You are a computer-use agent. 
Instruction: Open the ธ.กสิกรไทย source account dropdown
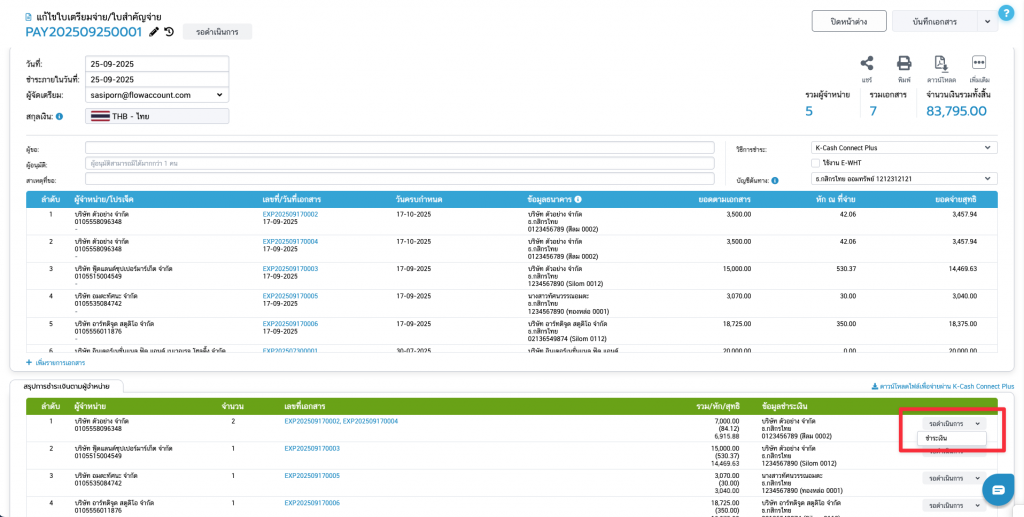point(903,179)
